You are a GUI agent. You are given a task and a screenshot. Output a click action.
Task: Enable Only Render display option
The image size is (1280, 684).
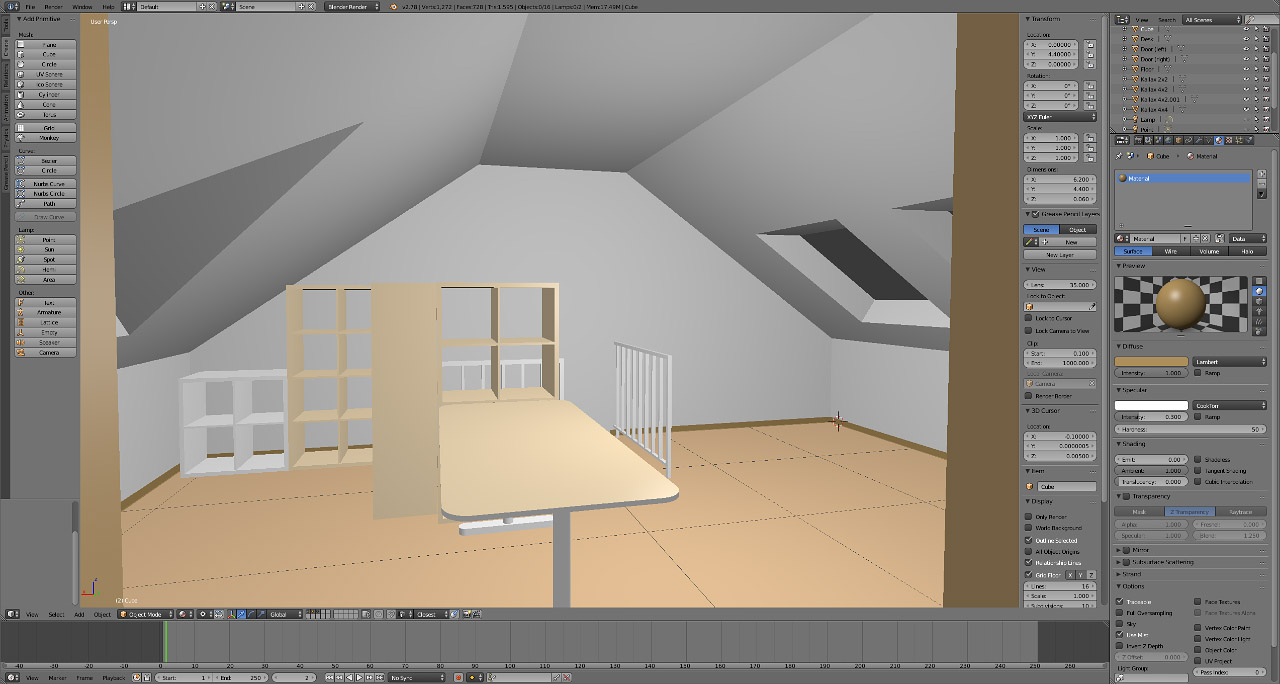pyautogui.click(x=1028, y=517)
